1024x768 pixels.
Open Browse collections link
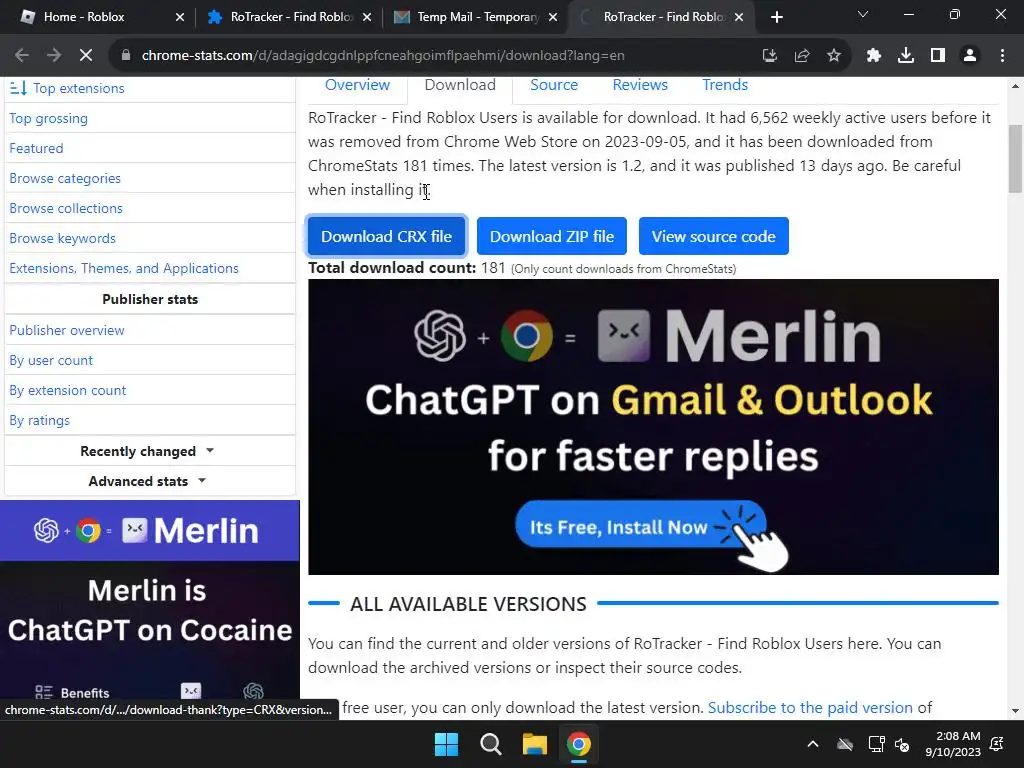66,208
